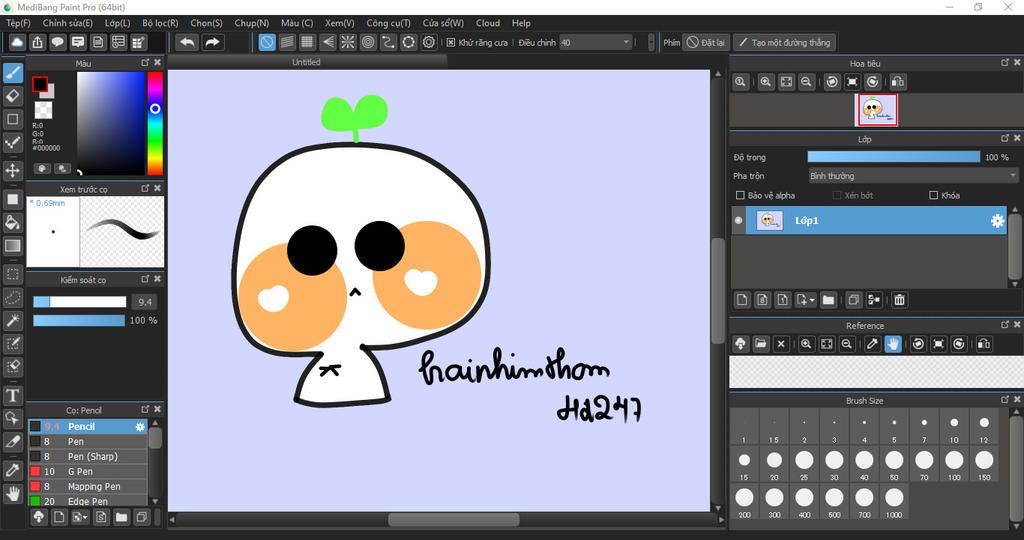Add a new layer folder
This screenshot has width=1024, height=540.
828,300
